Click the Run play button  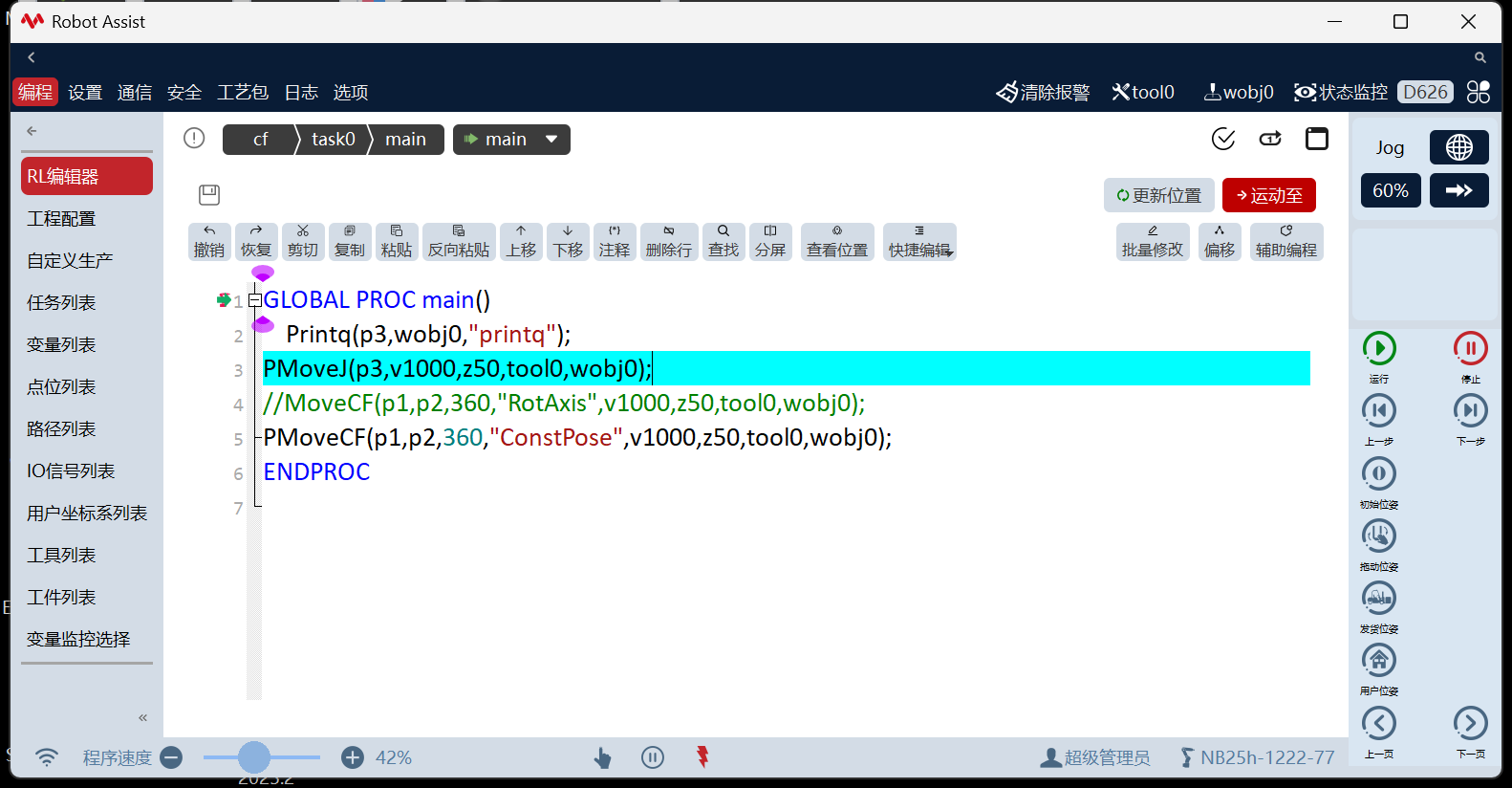1378,349
